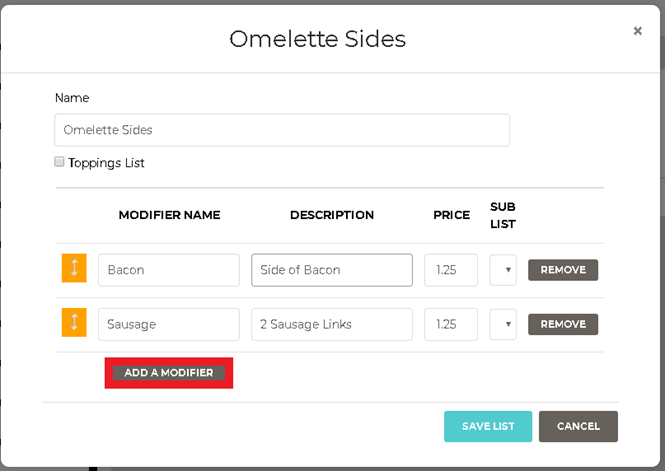Image resolution: width=665 pixels, height=471 pixels.
Task: Remove the Sausage modifier
Action: pos(563,324)
